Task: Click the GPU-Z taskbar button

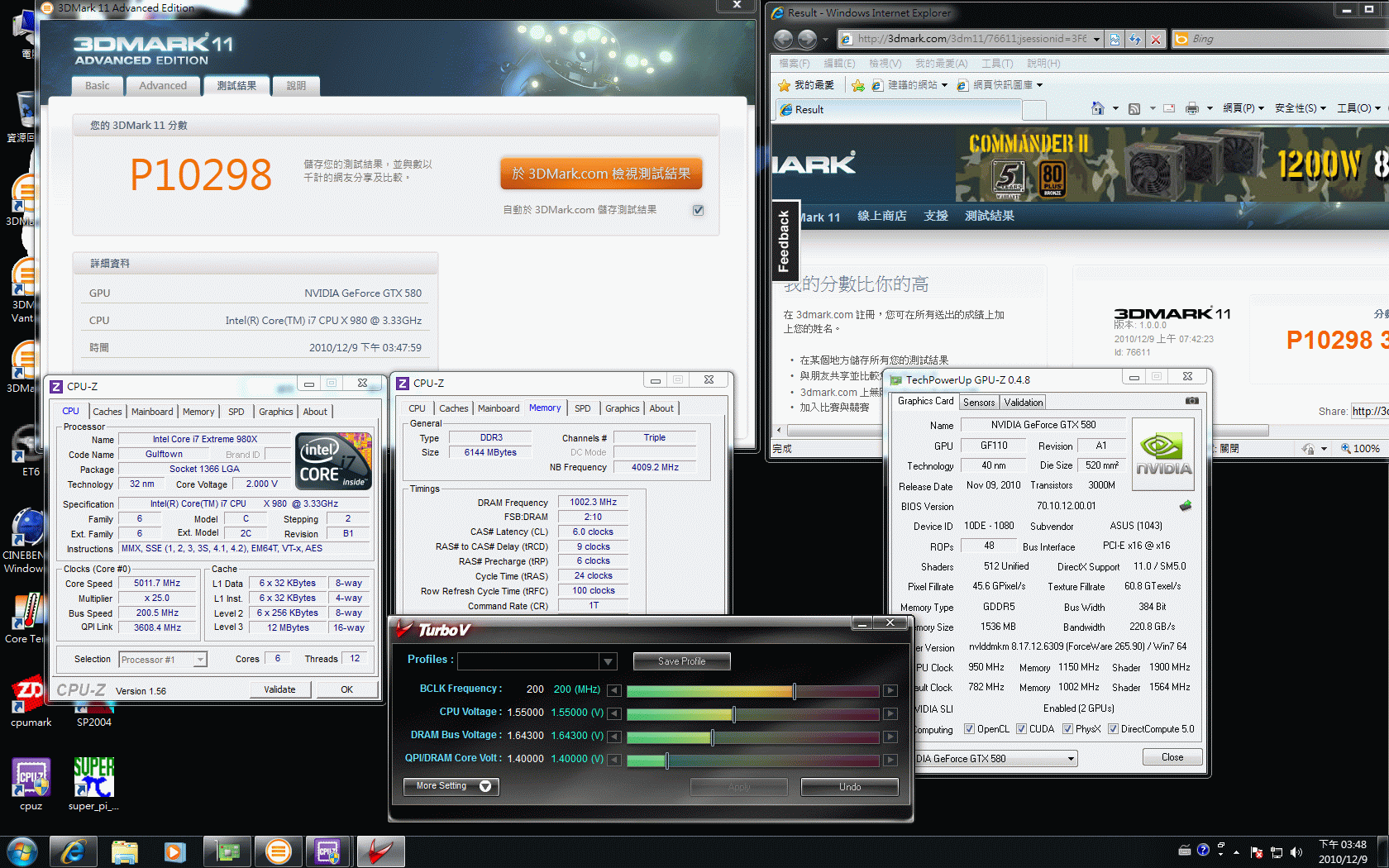Action: [x=227, y=851]
